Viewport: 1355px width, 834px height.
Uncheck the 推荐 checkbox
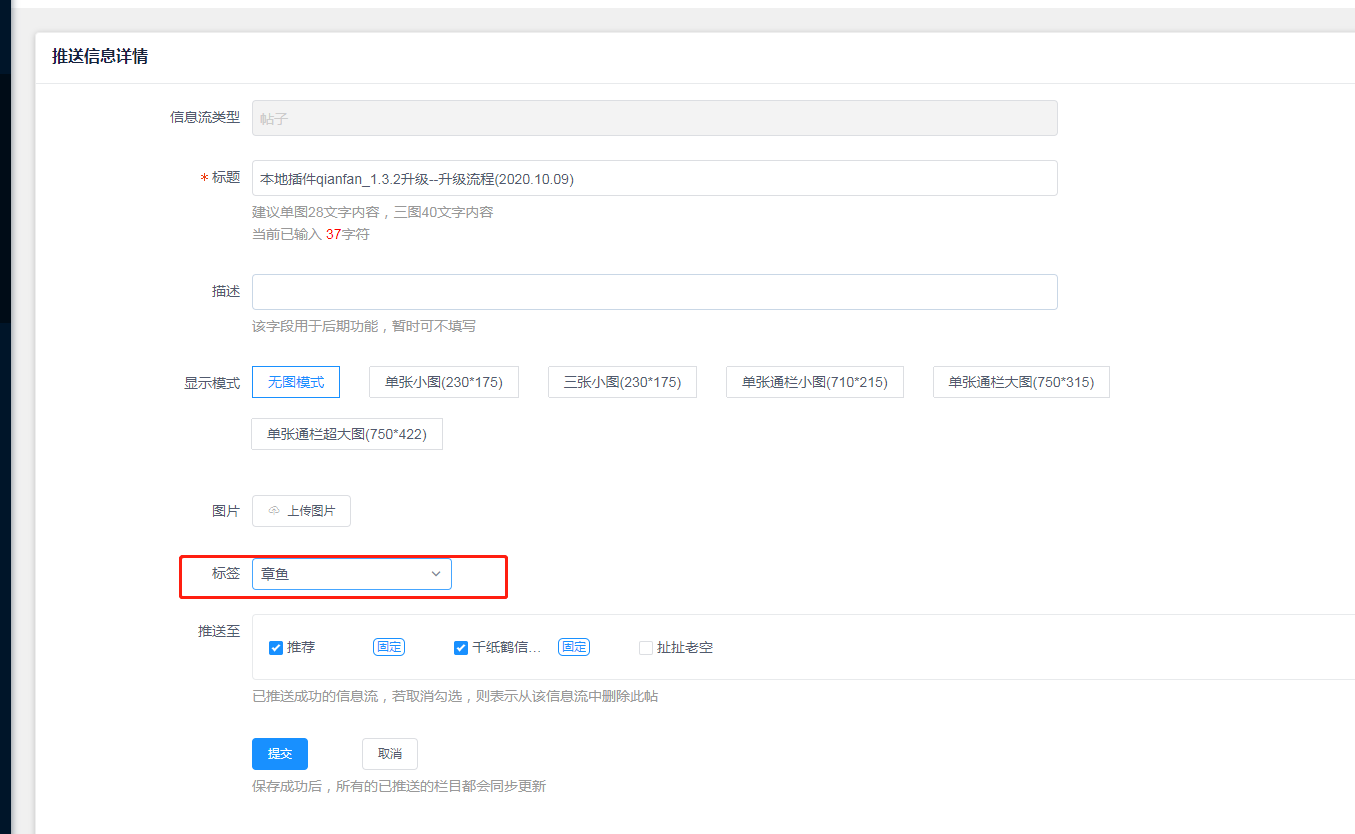pyautogui.click(x=276, y=648)
